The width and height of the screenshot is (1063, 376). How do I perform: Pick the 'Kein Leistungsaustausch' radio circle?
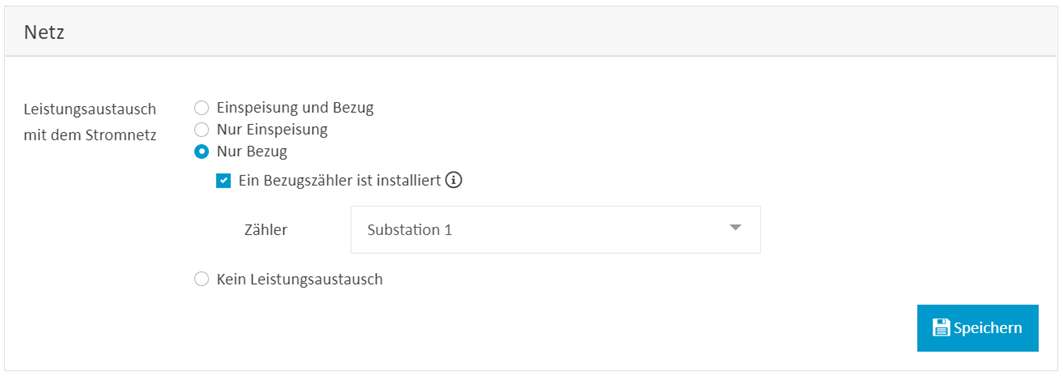201,279
